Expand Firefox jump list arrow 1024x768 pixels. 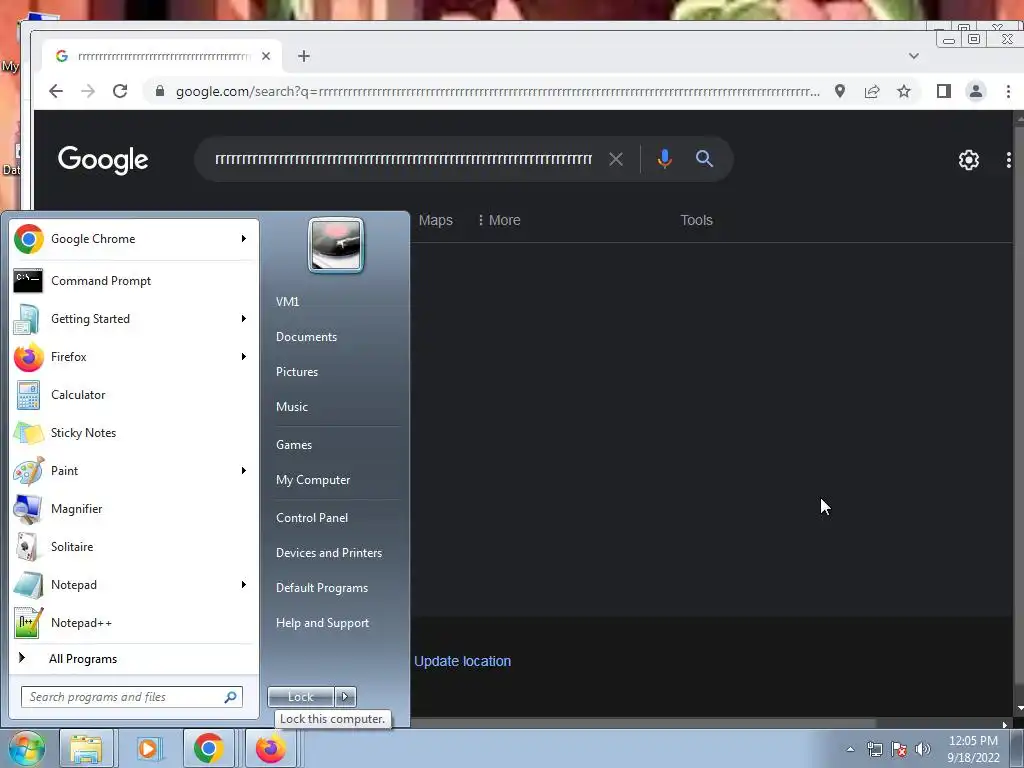pyautogui.click(x=244, y=357)
